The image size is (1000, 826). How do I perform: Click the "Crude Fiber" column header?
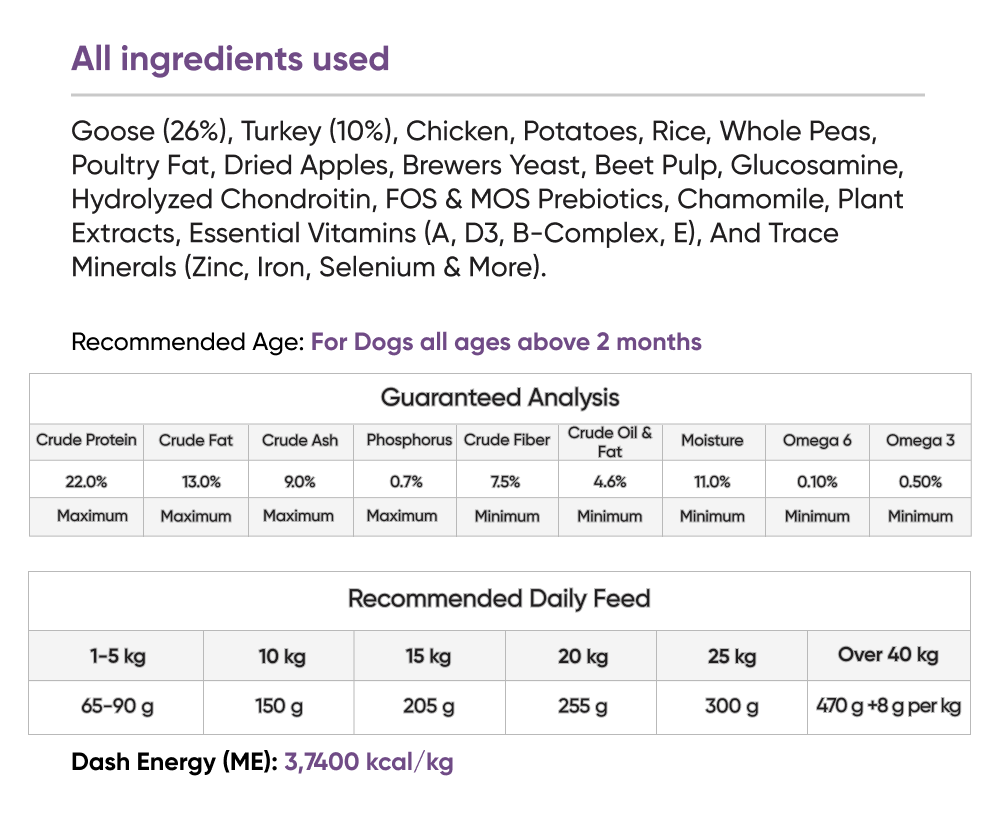point(505,440)
